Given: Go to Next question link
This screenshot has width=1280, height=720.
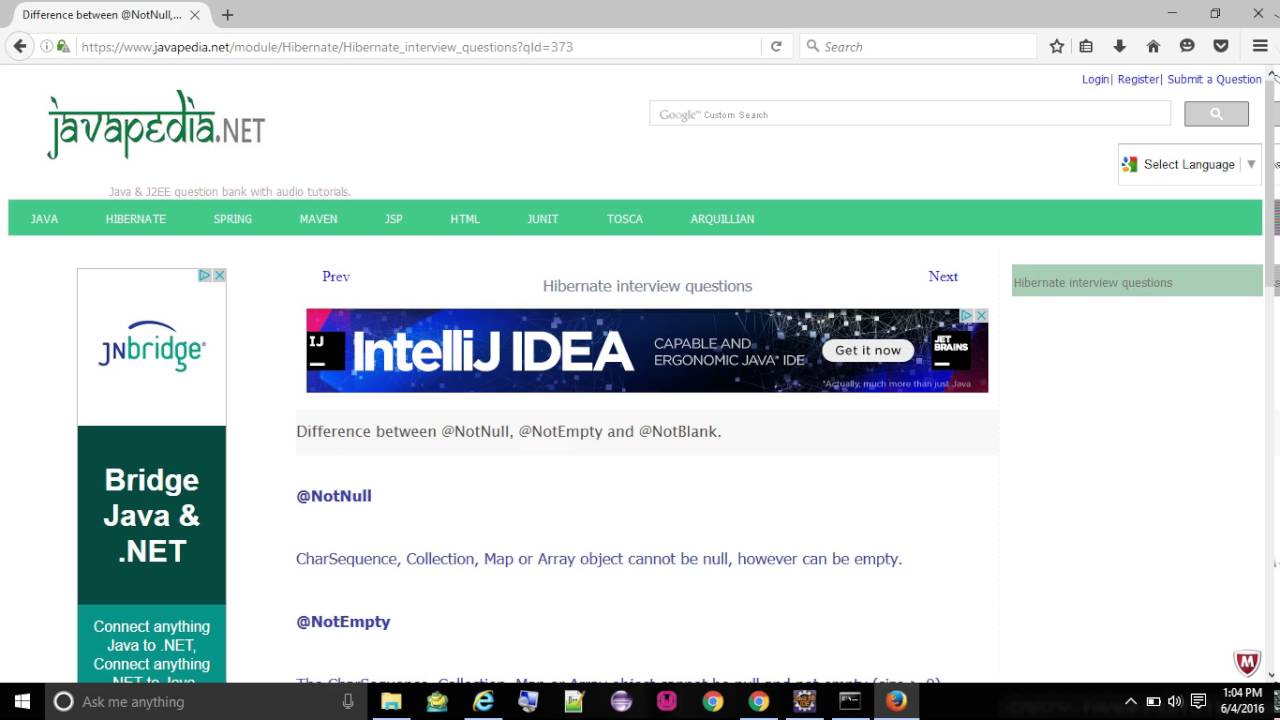Looking at the screenshot, I should click(x=943, y=276).
